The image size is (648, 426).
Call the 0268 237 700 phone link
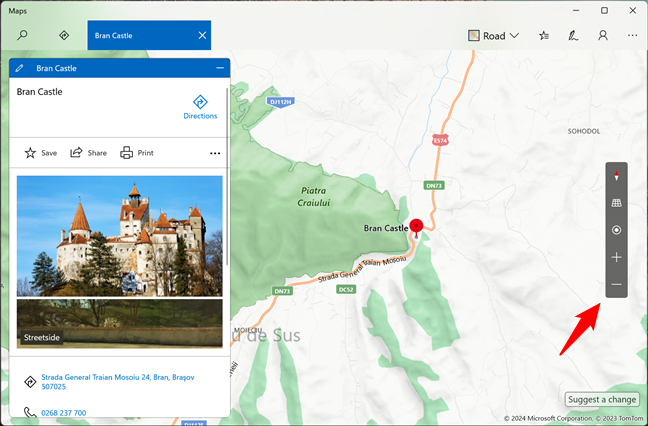point(64,413)
